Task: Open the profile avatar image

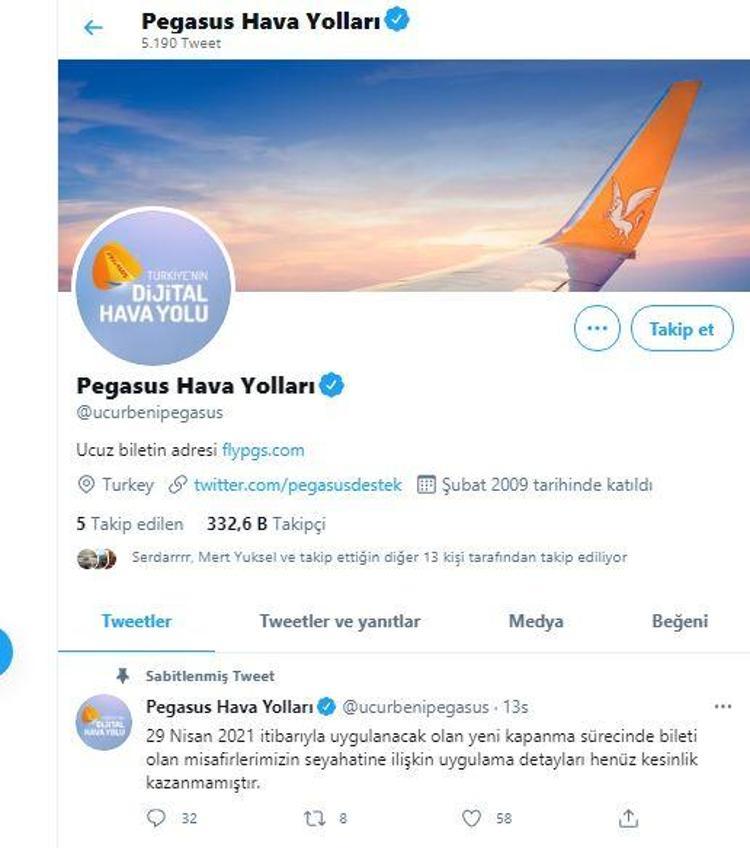Action: pos(154,289)
